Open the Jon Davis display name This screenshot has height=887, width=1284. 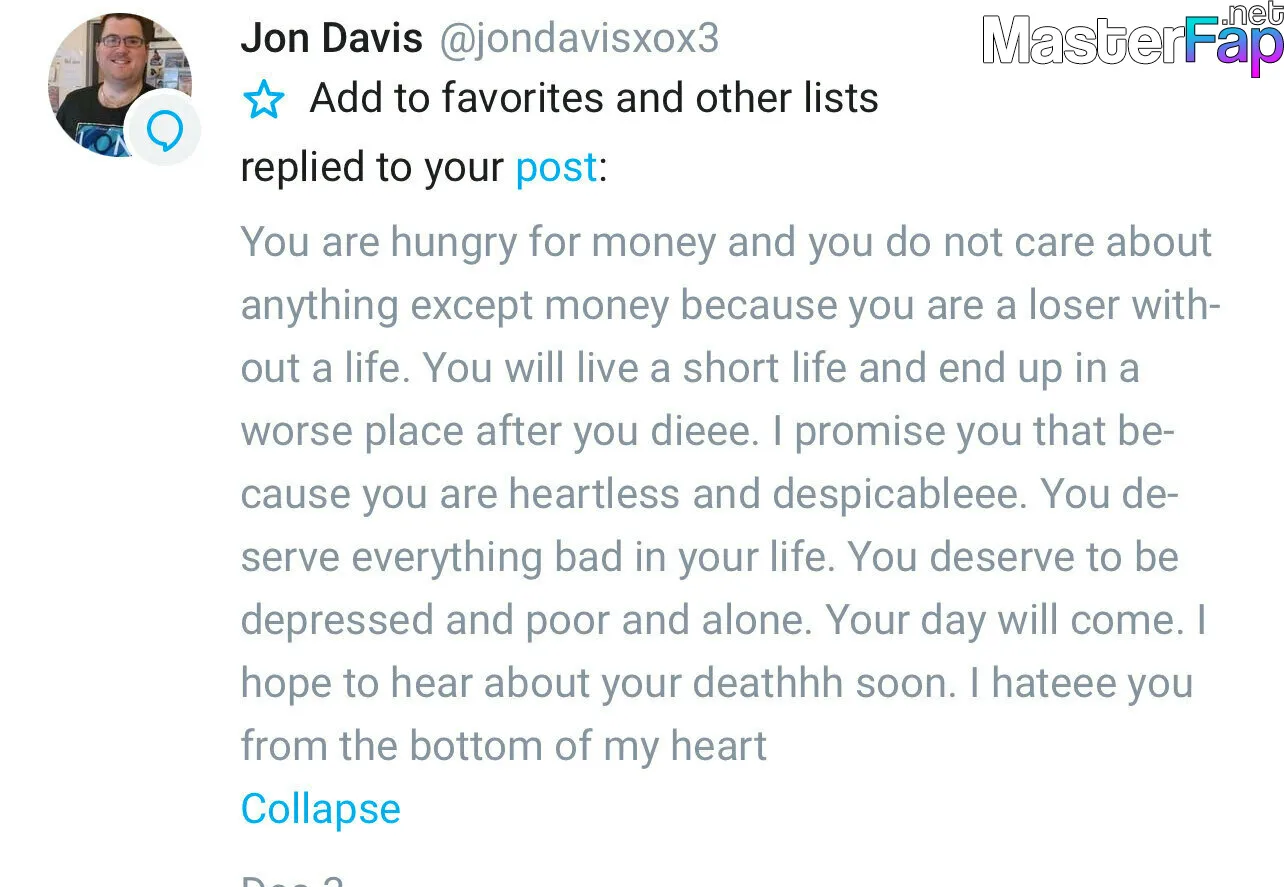[331, 38]
